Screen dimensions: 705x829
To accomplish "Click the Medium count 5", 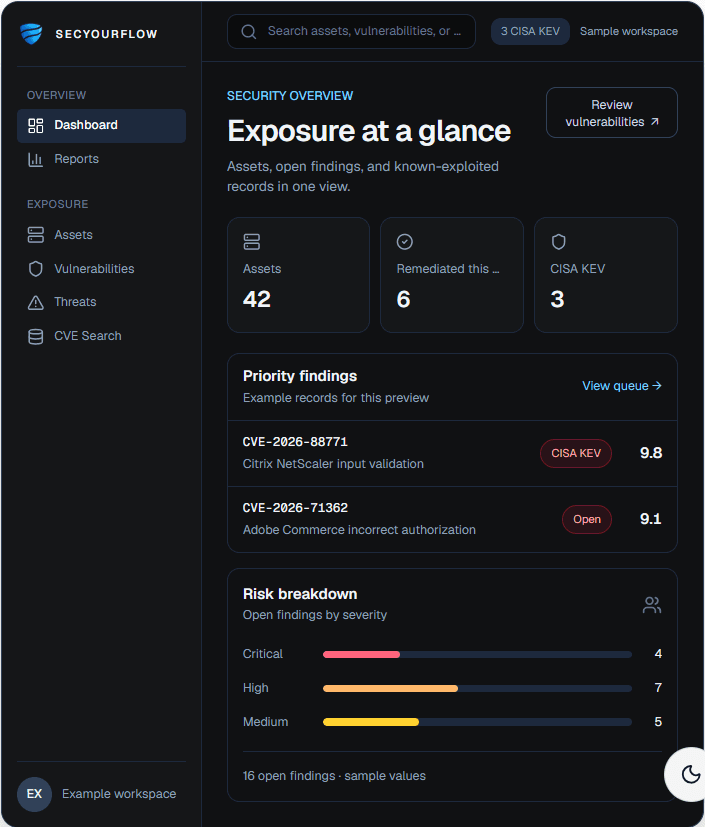I will coord(658,722).
